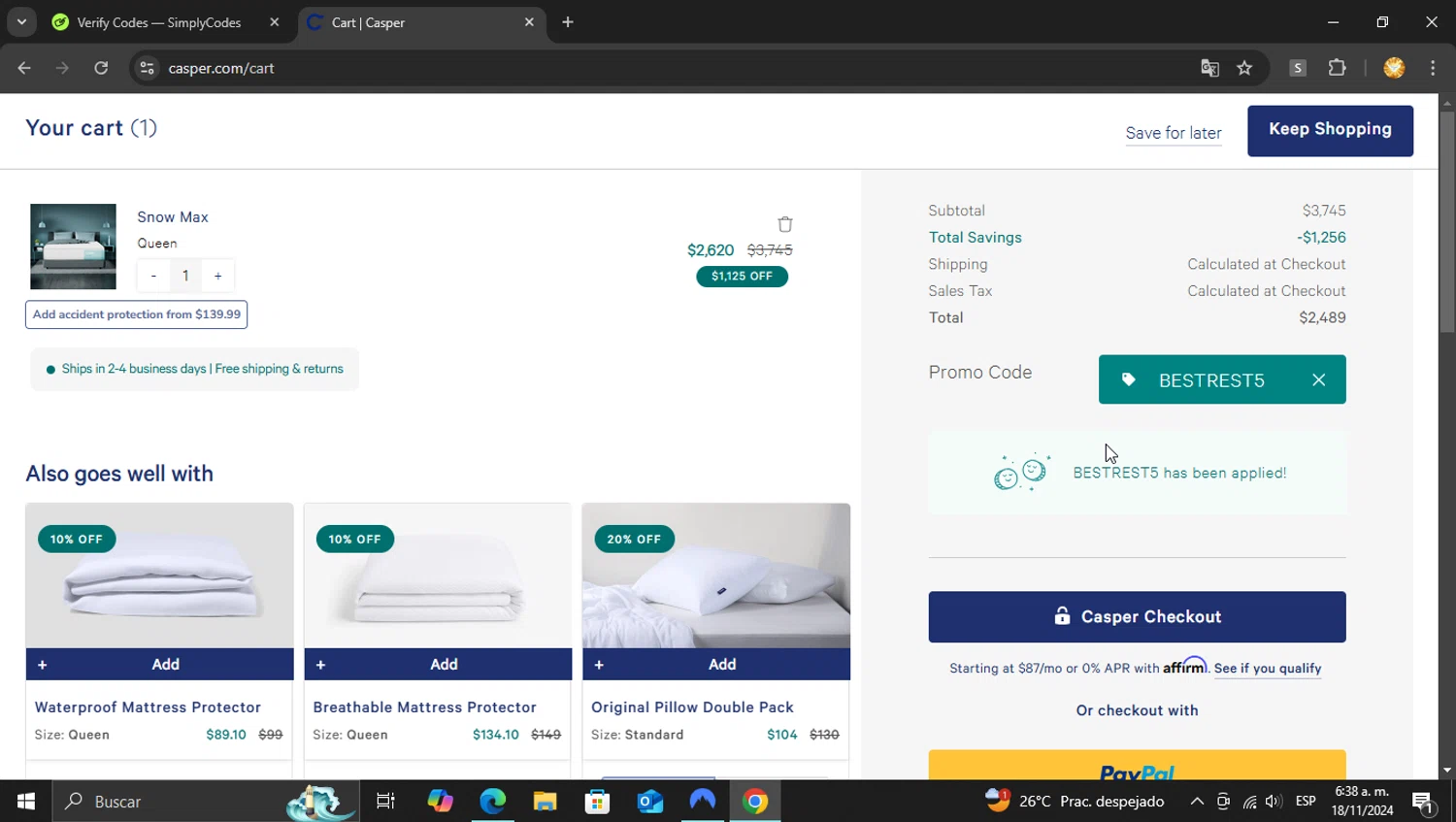Open a new browser tab
The image size is (1456, 822).
click(568, 22)
